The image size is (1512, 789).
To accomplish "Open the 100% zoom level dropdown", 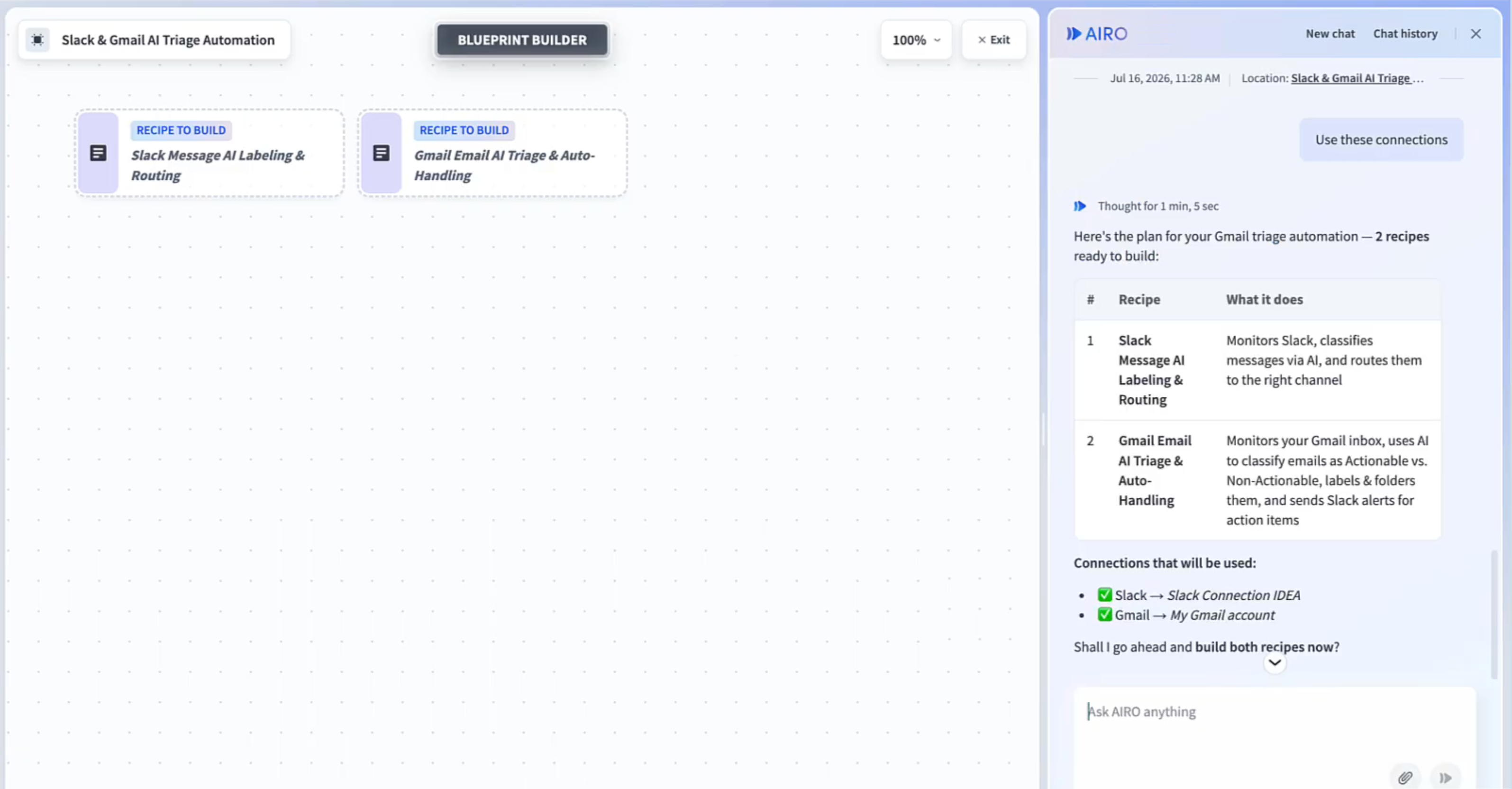I will 916,40.
